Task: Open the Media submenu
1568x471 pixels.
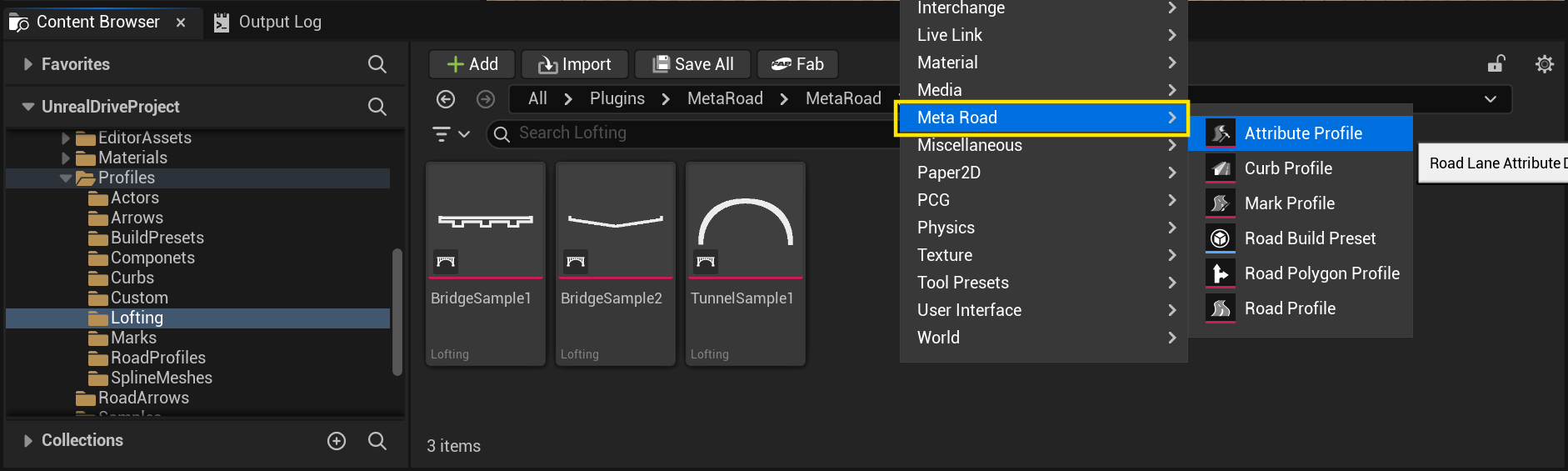Action: click(1043, 90)
